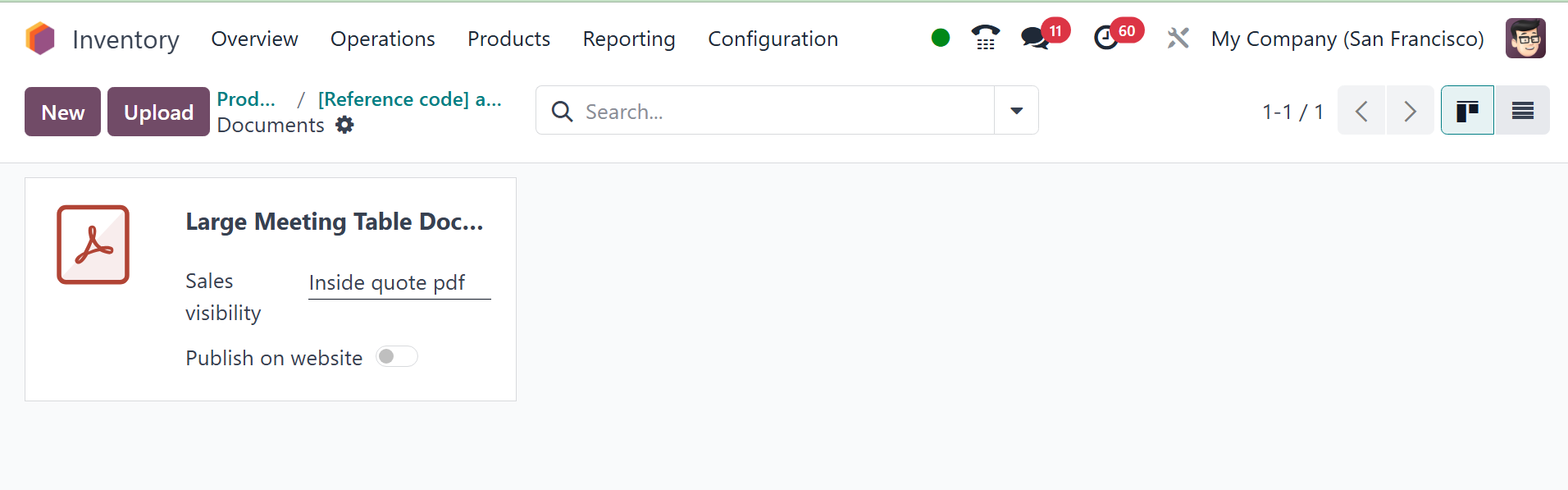Expand the search options dropdown arrow

pyautogui.click(x=1016, y=111)
